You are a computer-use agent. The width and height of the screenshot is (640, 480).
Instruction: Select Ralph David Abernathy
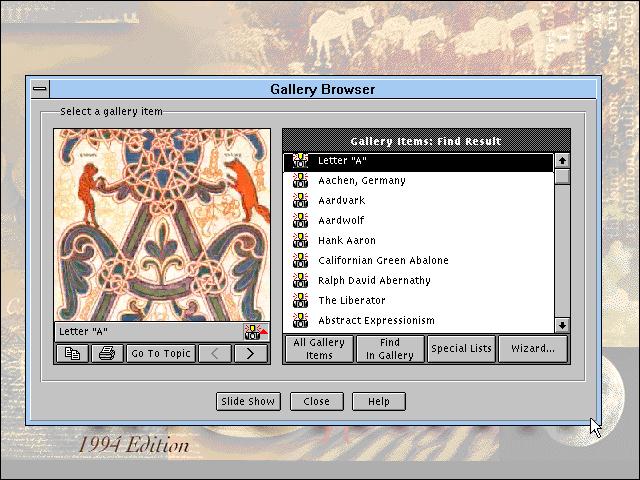(418, 280)
